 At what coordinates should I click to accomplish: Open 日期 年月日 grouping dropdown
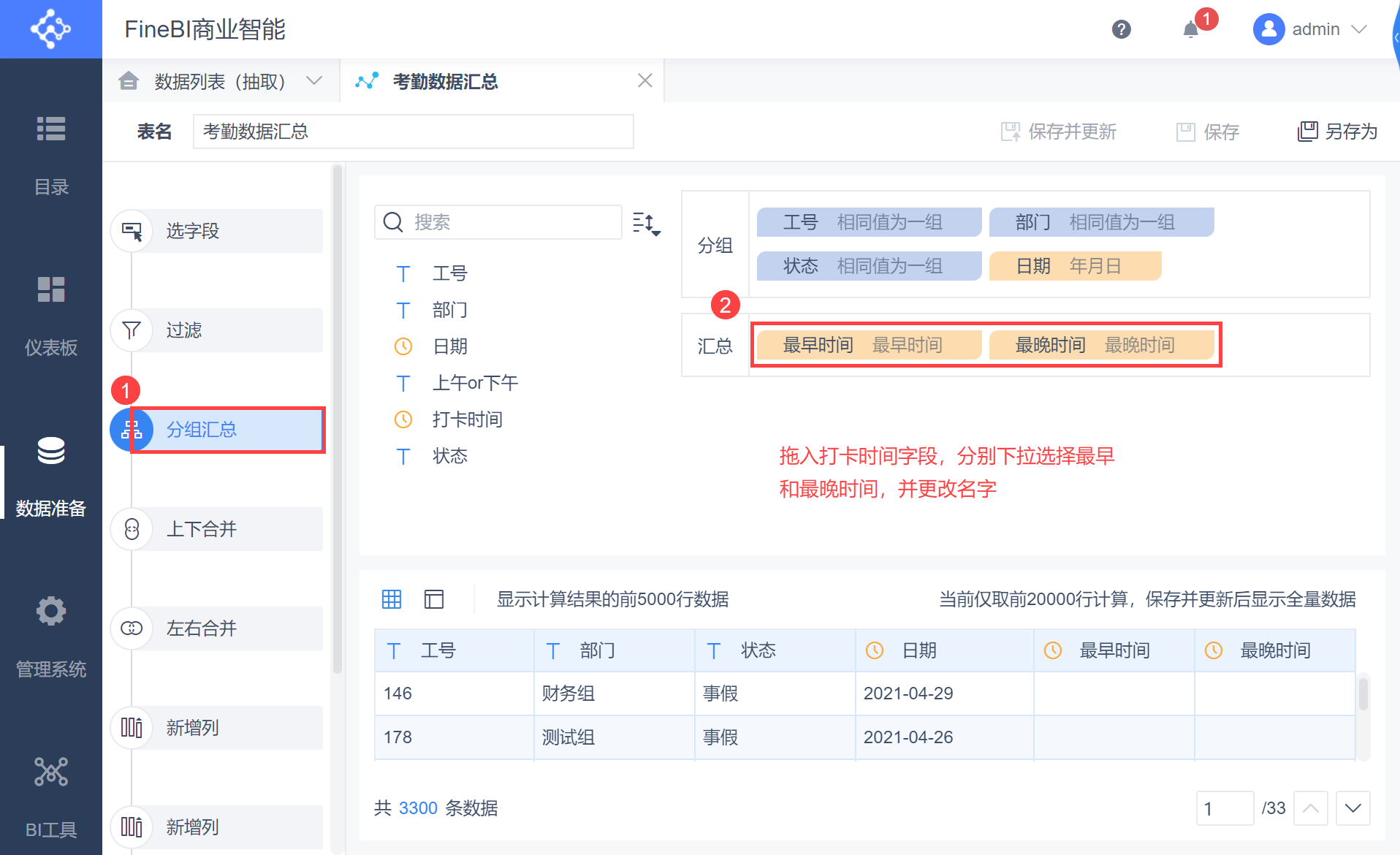1075,266
